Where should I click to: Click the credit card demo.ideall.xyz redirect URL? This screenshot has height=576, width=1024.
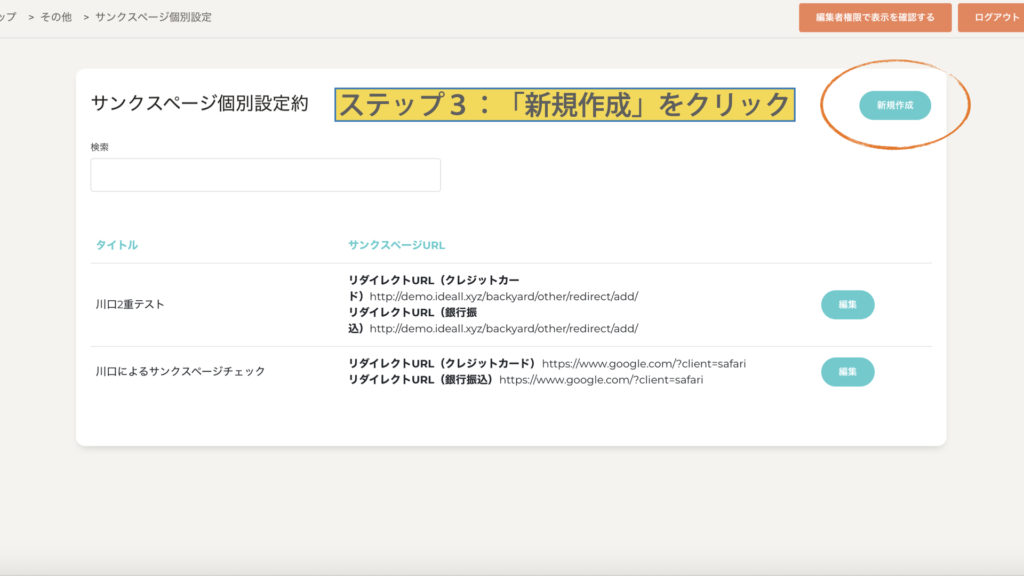pos(503,296)
